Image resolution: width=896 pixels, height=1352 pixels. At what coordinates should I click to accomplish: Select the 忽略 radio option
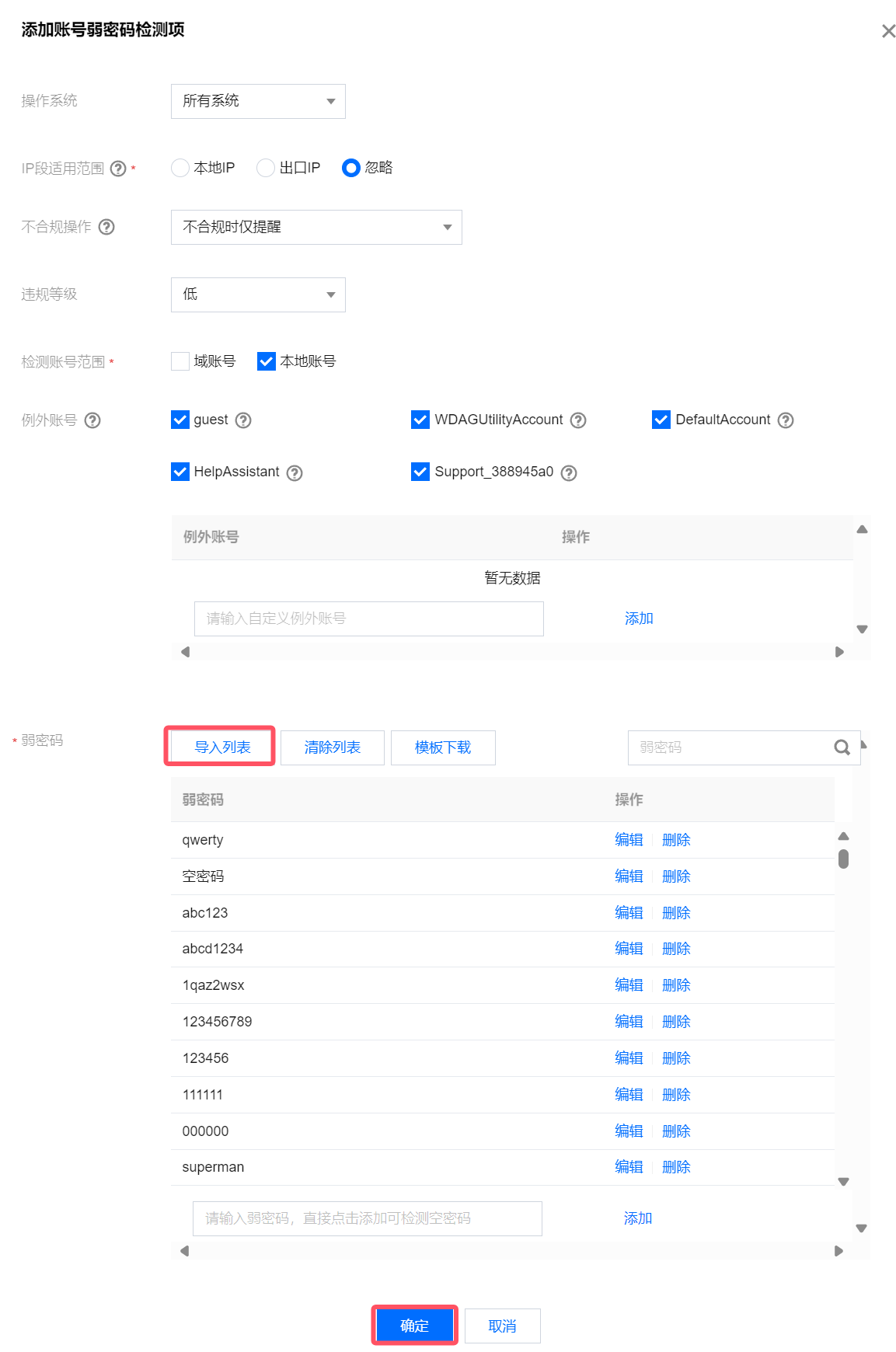pyautogui.click(x=351, y=168)
